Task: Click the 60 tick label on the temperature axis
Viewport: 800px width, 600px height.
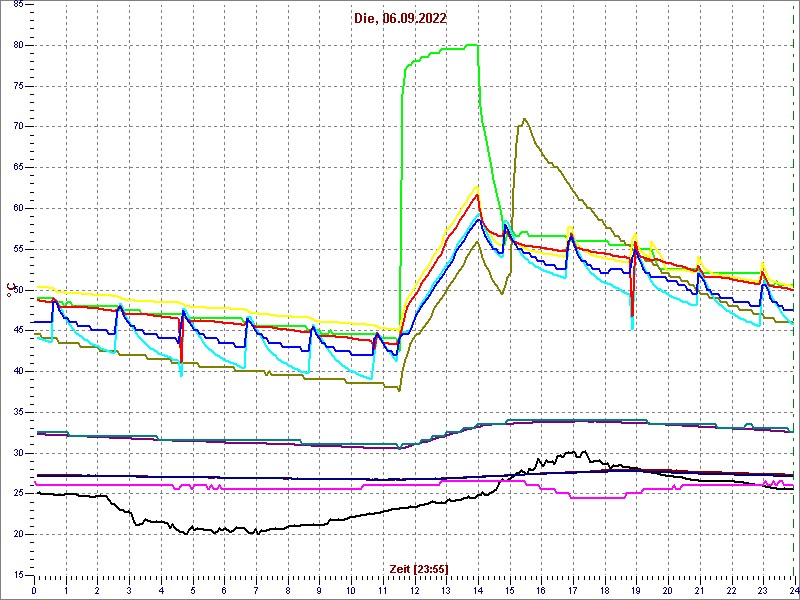Action: point(17,209)
